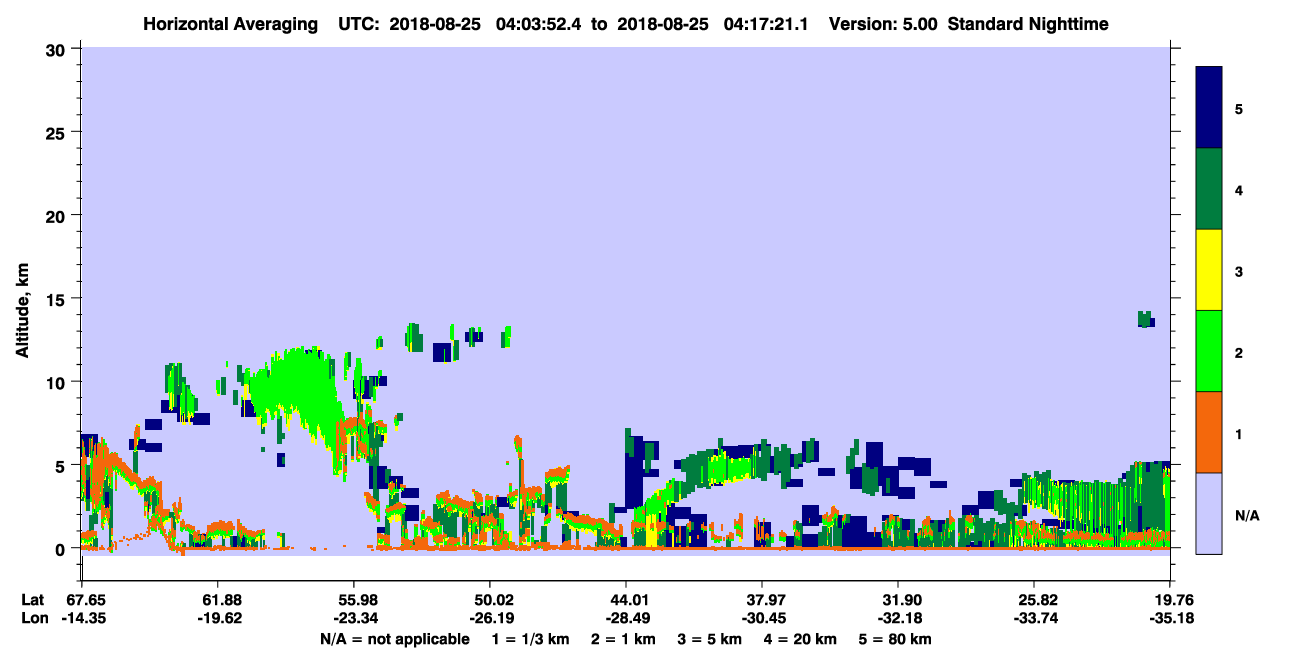This screenshot has height=667, width=1300.
Task: Click longitude value -33.74
Action: click(x=1034, y=618)
